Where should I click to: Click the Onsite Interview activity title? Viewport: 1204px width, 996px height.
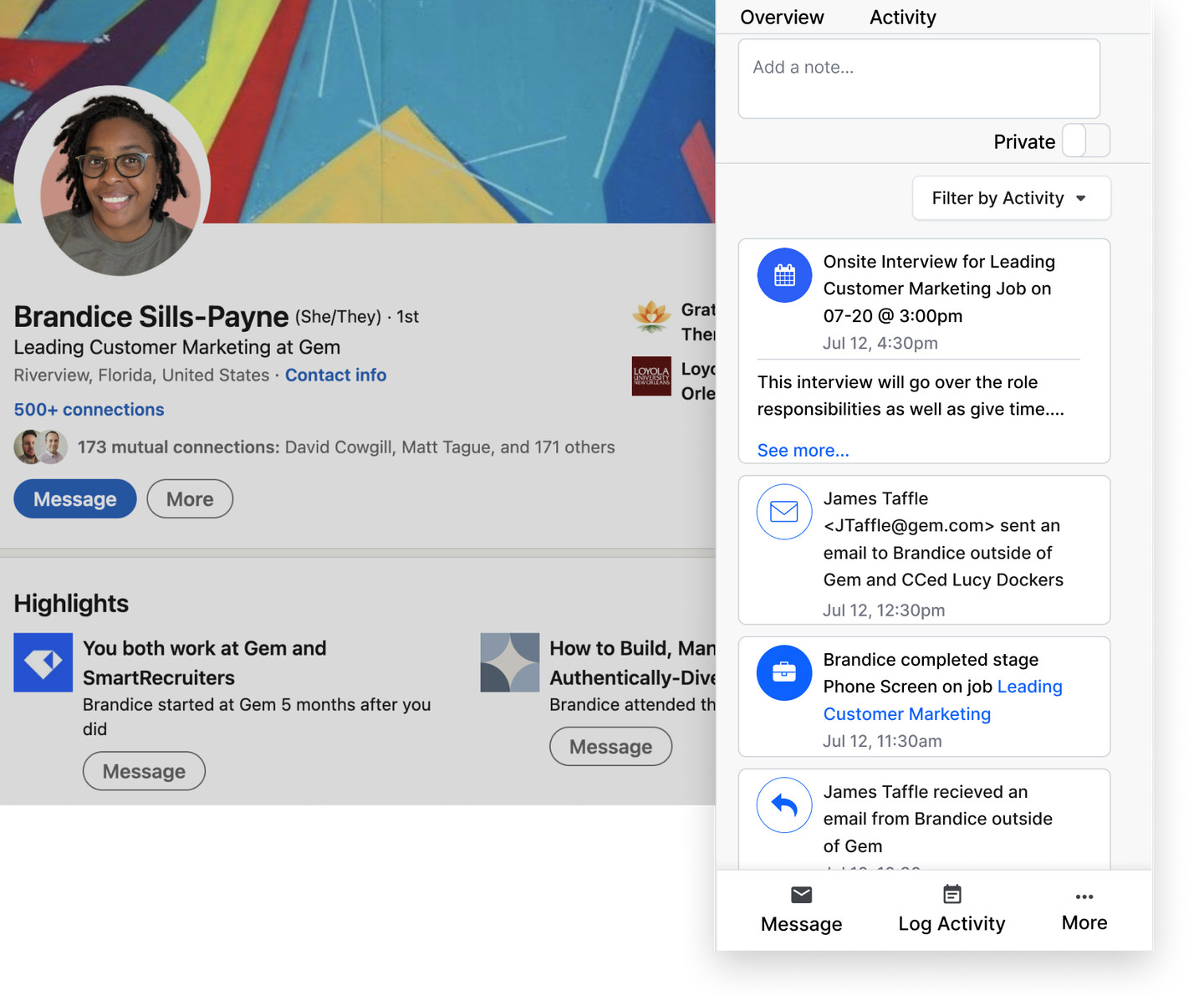pos(939,289)
